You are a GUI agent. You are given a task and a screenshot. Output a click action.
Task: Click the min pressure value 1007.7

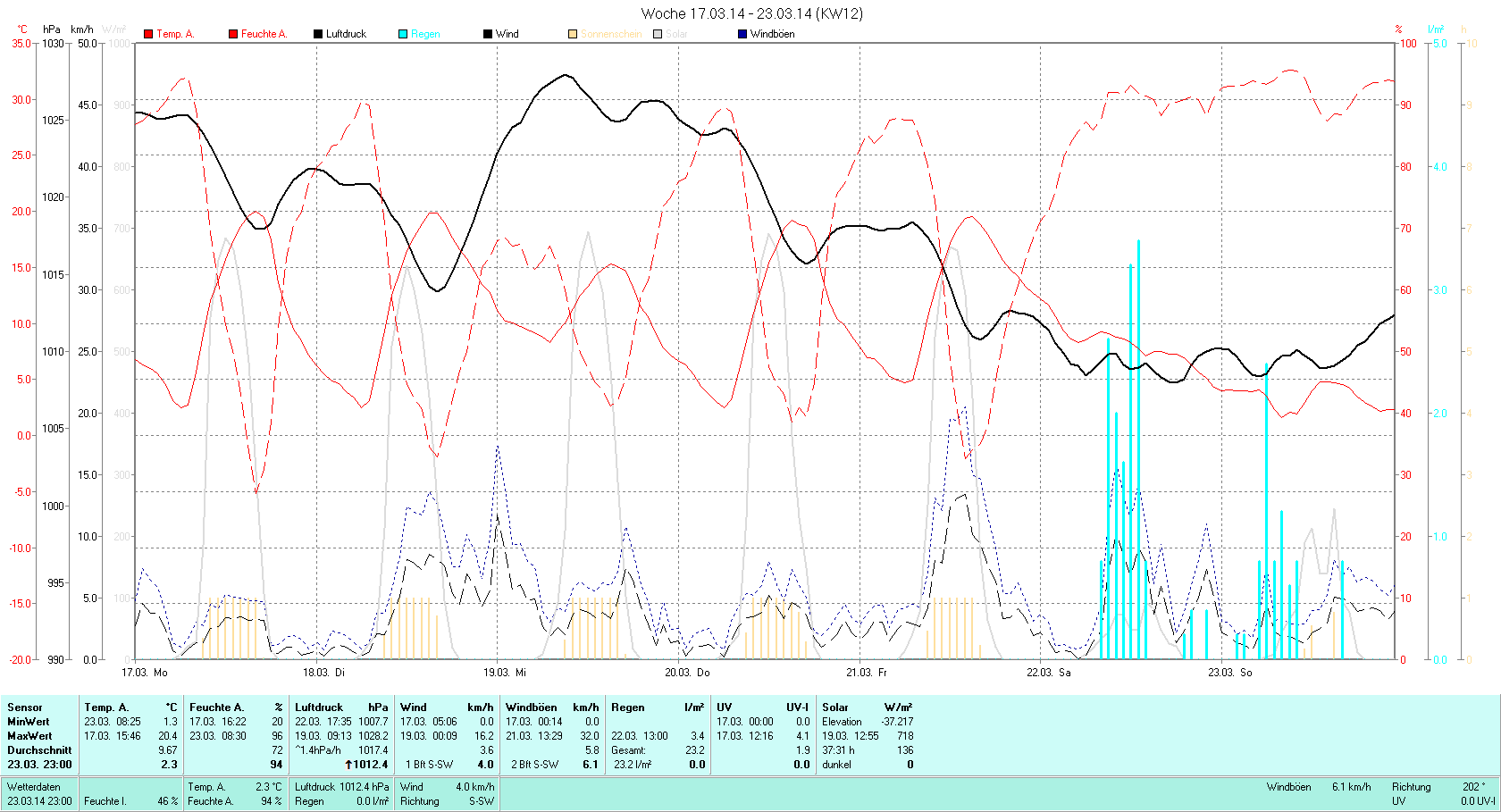373,722
